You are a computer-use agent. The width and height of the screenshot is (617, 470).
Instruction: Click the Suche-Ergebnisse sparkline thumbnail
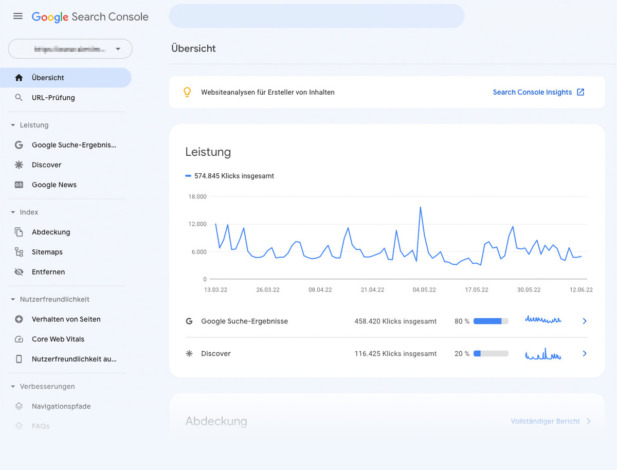point(543,319)
